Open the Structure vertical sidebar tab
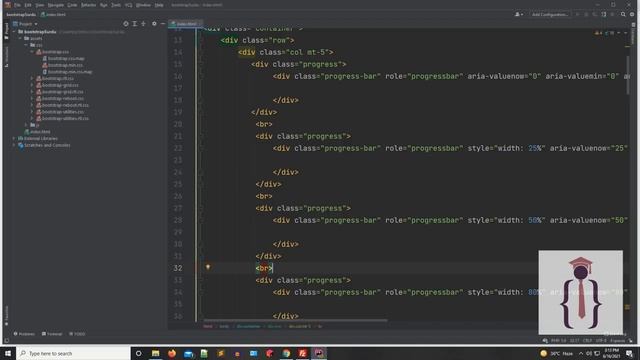 coord(7,56)
